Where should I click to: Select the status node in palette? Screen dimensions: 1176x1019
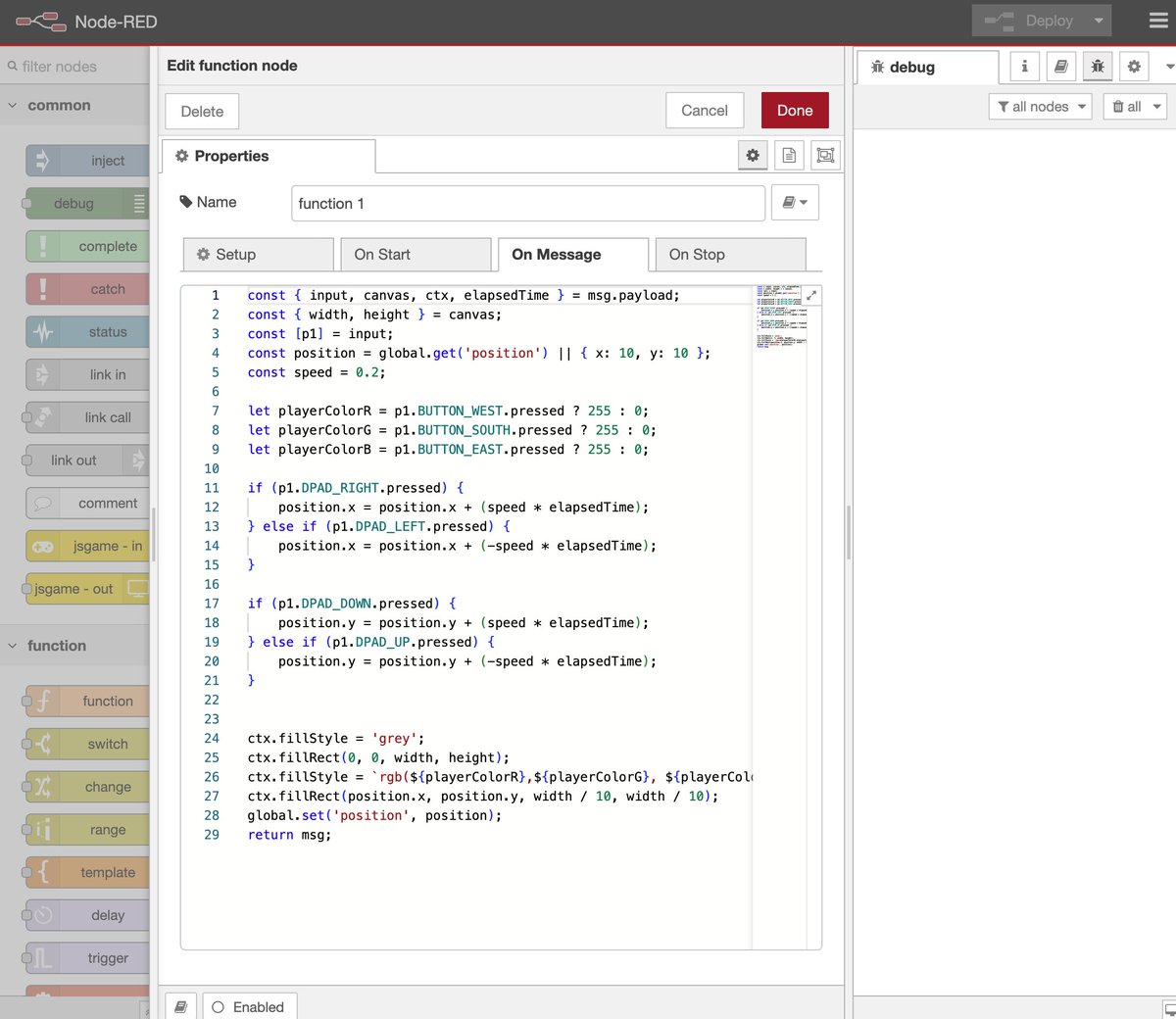88,332
